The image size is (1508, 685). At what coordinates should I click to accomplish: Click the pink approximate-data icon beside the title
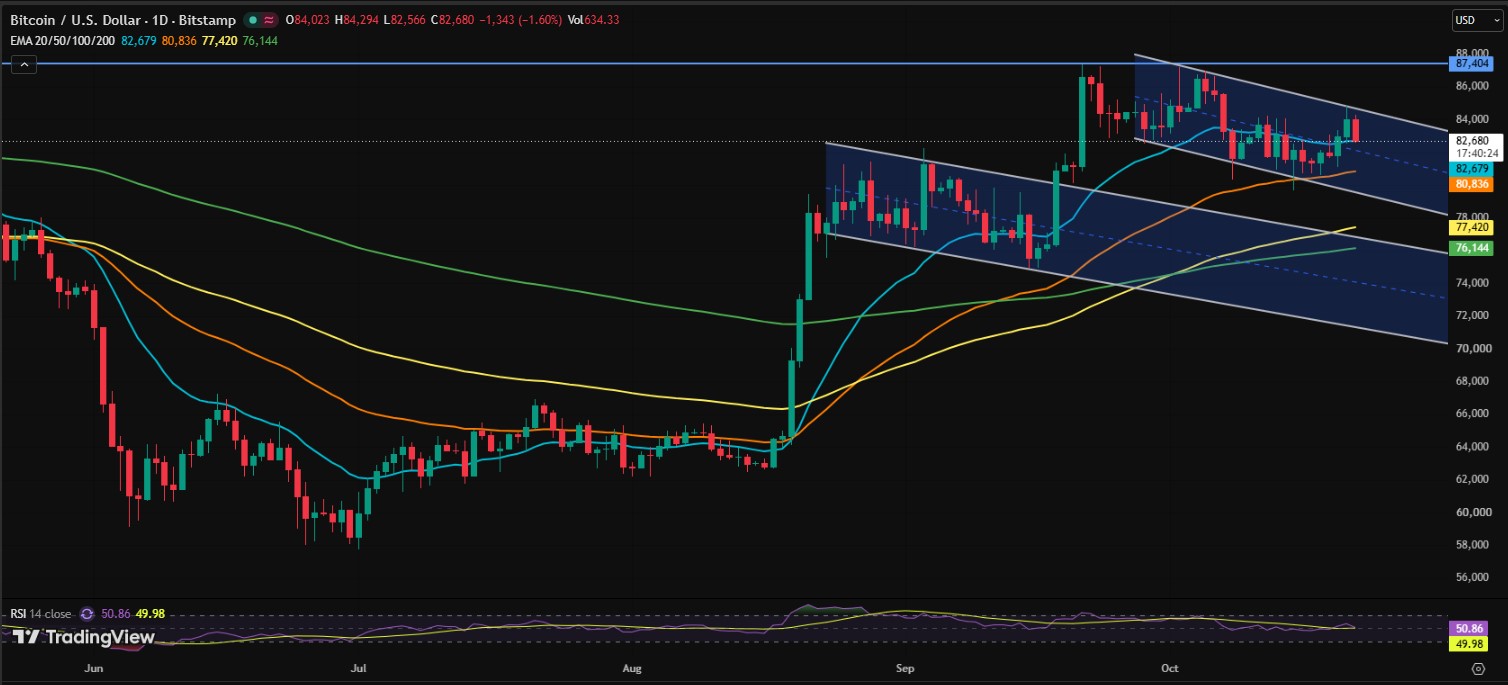pyautogui.click(x=271, y=20)
